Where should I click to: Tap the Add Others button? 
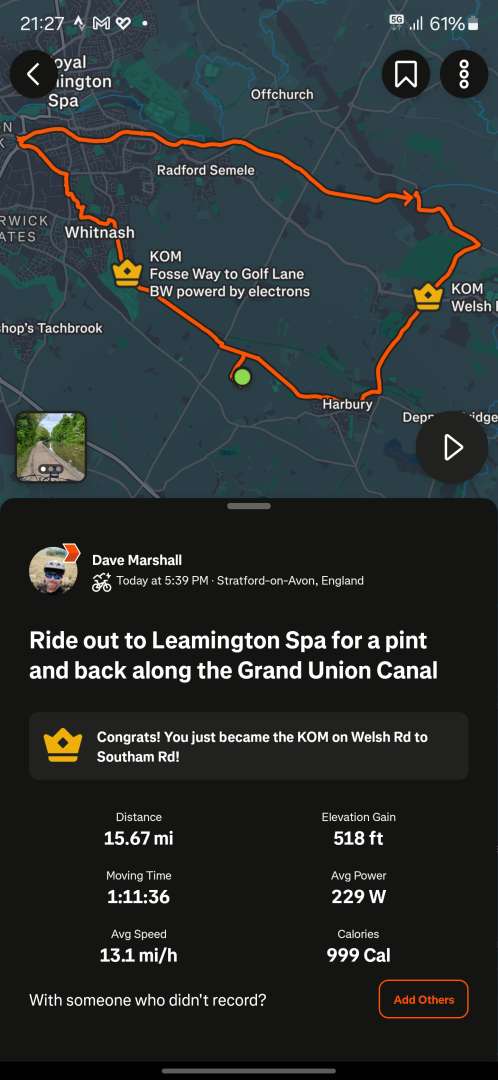[x=424, y=999]
